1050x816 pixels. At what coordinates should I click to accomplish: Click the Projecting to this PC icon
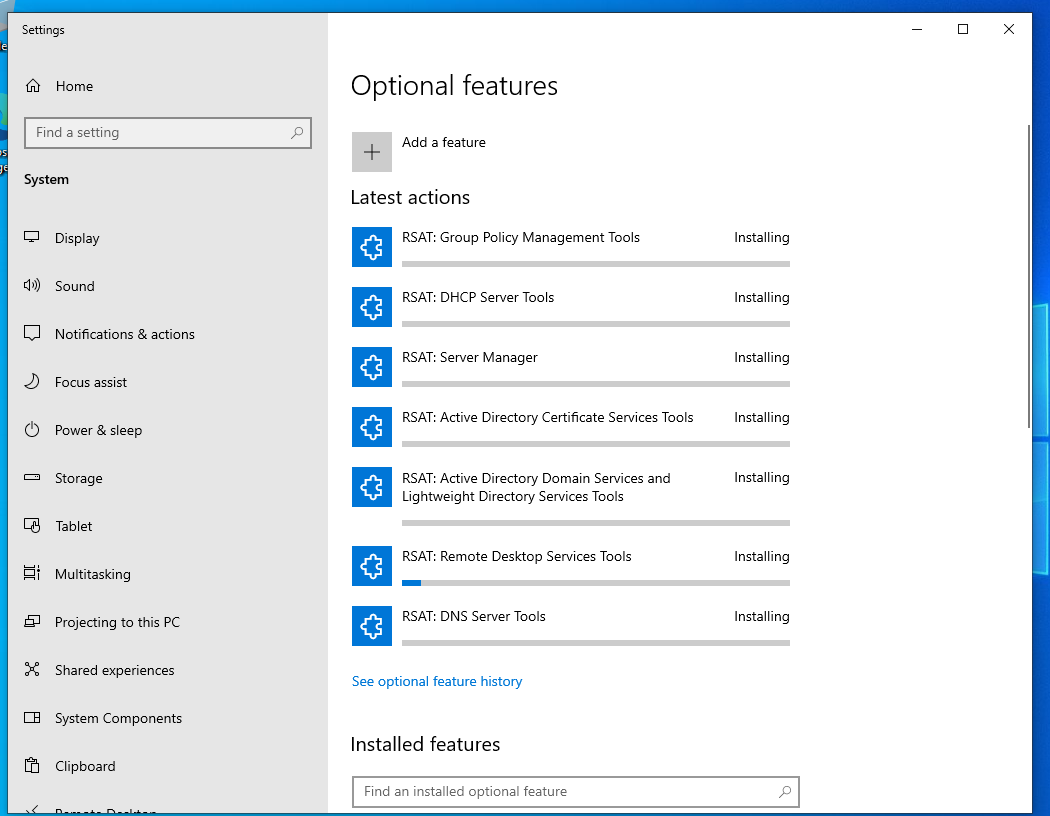click(31, 621)
